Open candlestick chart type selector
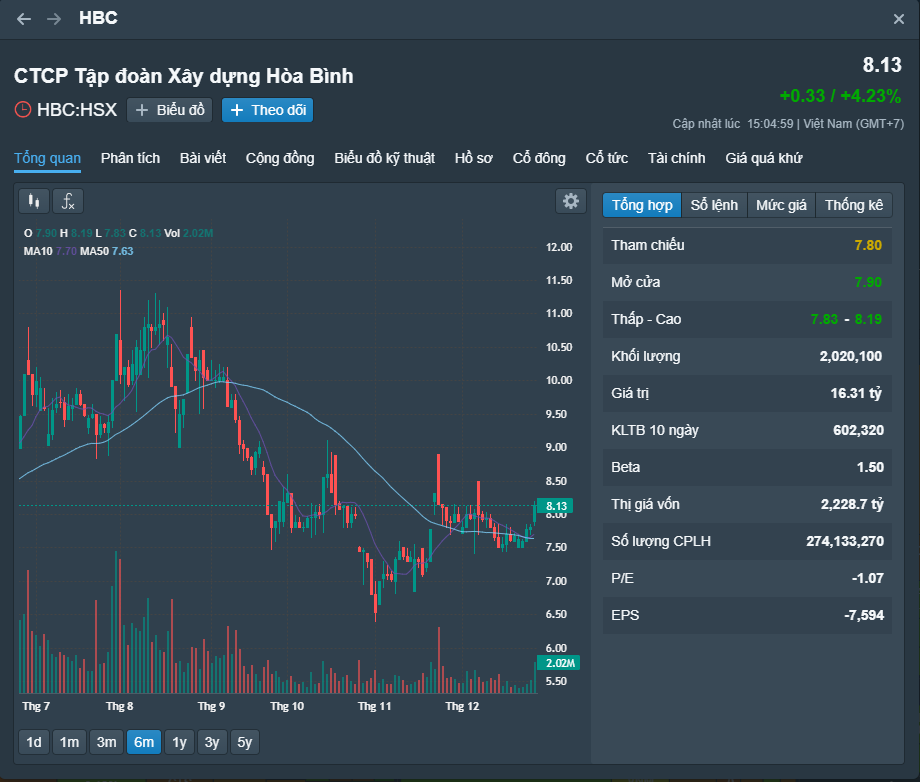The height and width of the screenshot is (782, 920). (34, 201)
